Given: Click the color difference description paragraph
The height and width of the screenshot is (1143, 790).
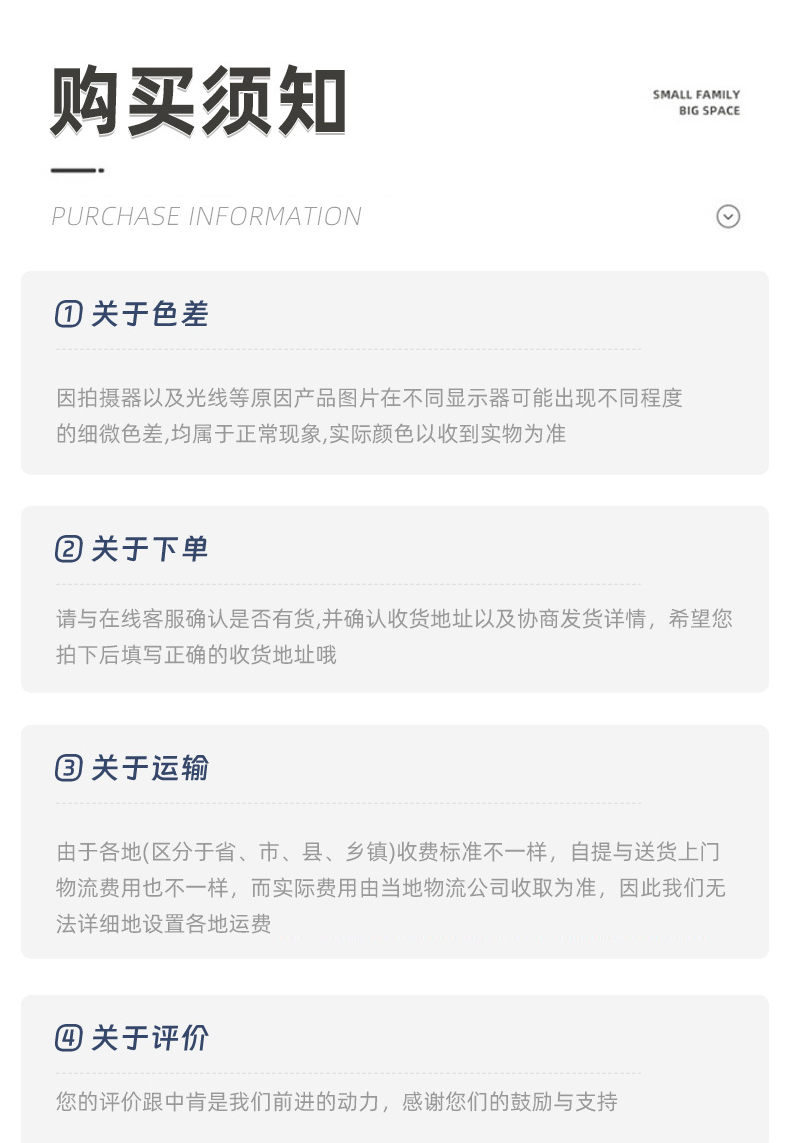Looking at the screenshot, I should coord(369,416).
